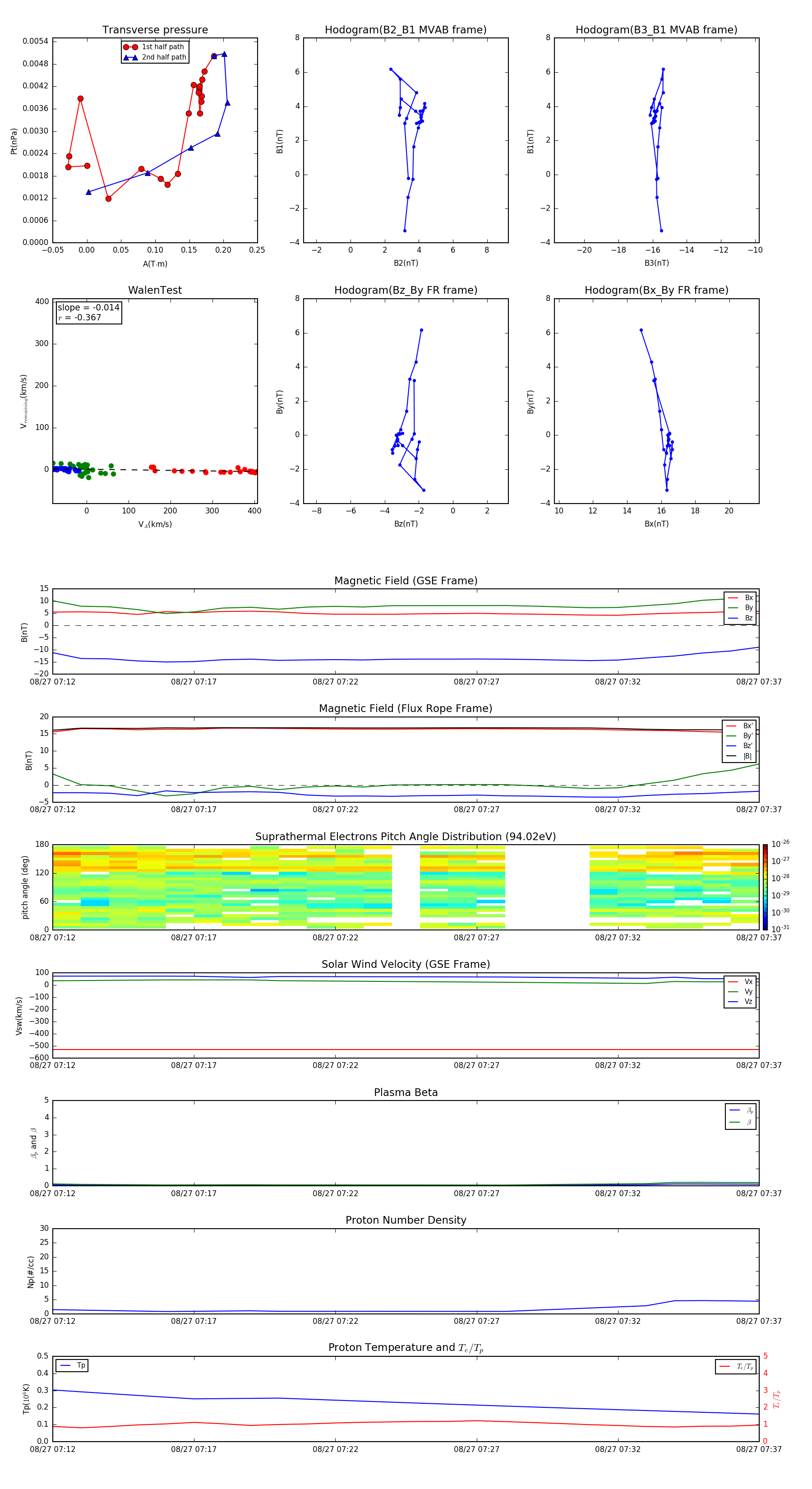This screenshot has width=812, height=1489.
Task: Select the By' entry in Flux Rope legend
Action: 739,736
